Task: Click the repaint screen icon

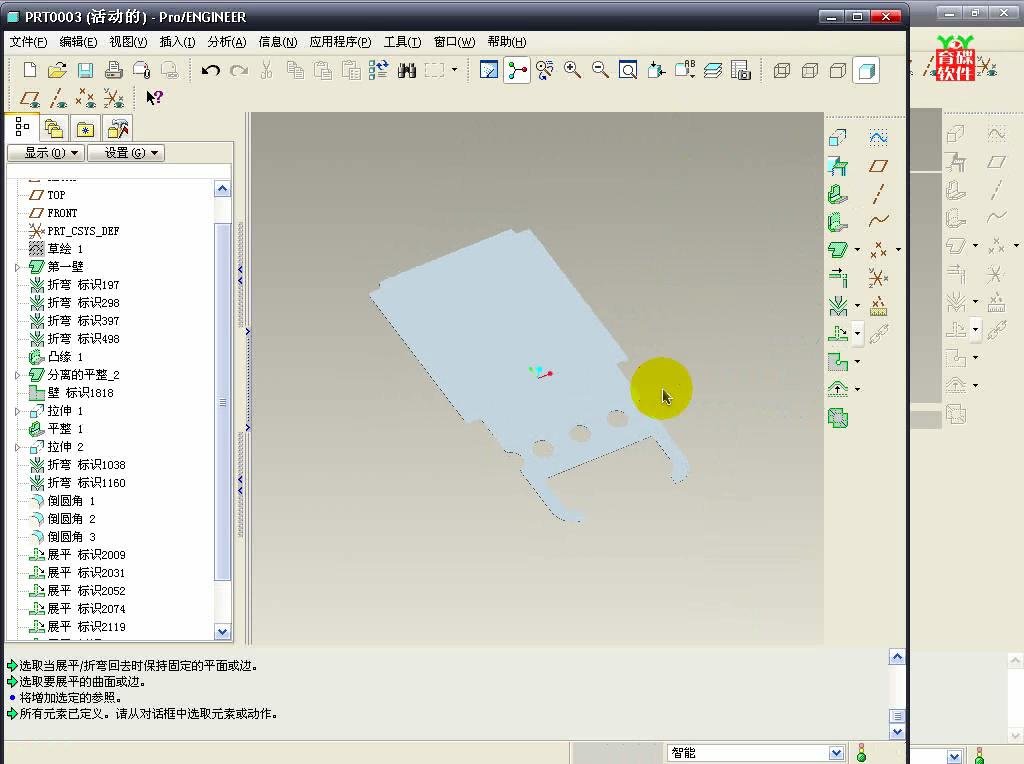Action: tap(488, 70)
